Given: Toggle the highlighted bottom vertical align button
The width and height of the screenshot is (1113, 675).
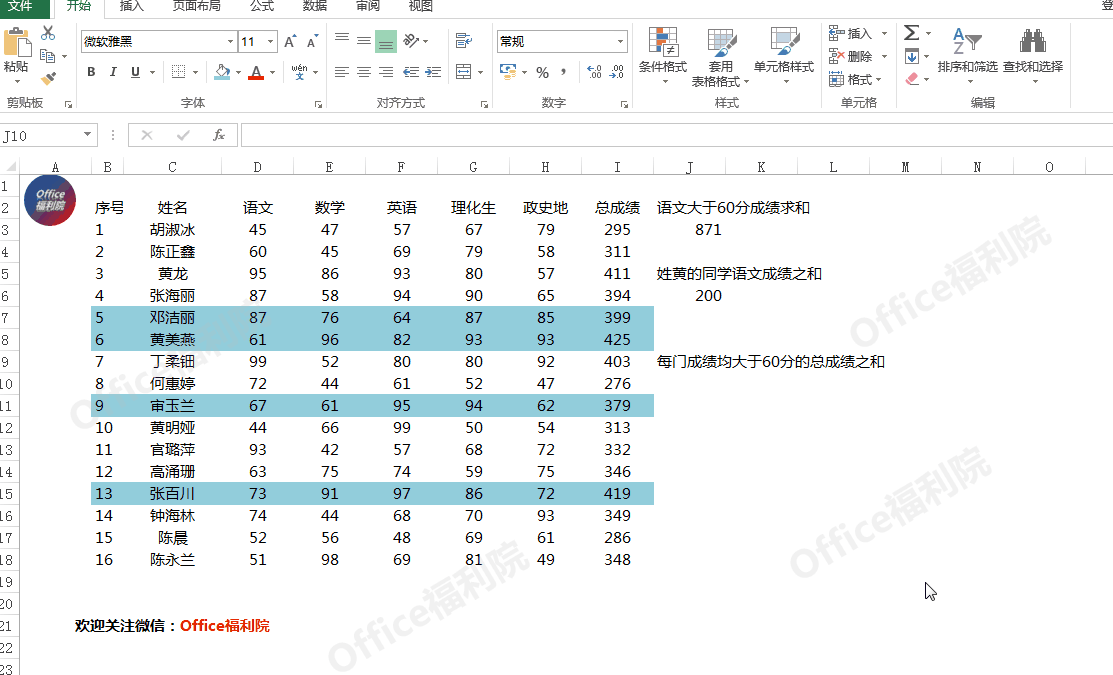Looking at the screenshot, I should pos(385,41).
